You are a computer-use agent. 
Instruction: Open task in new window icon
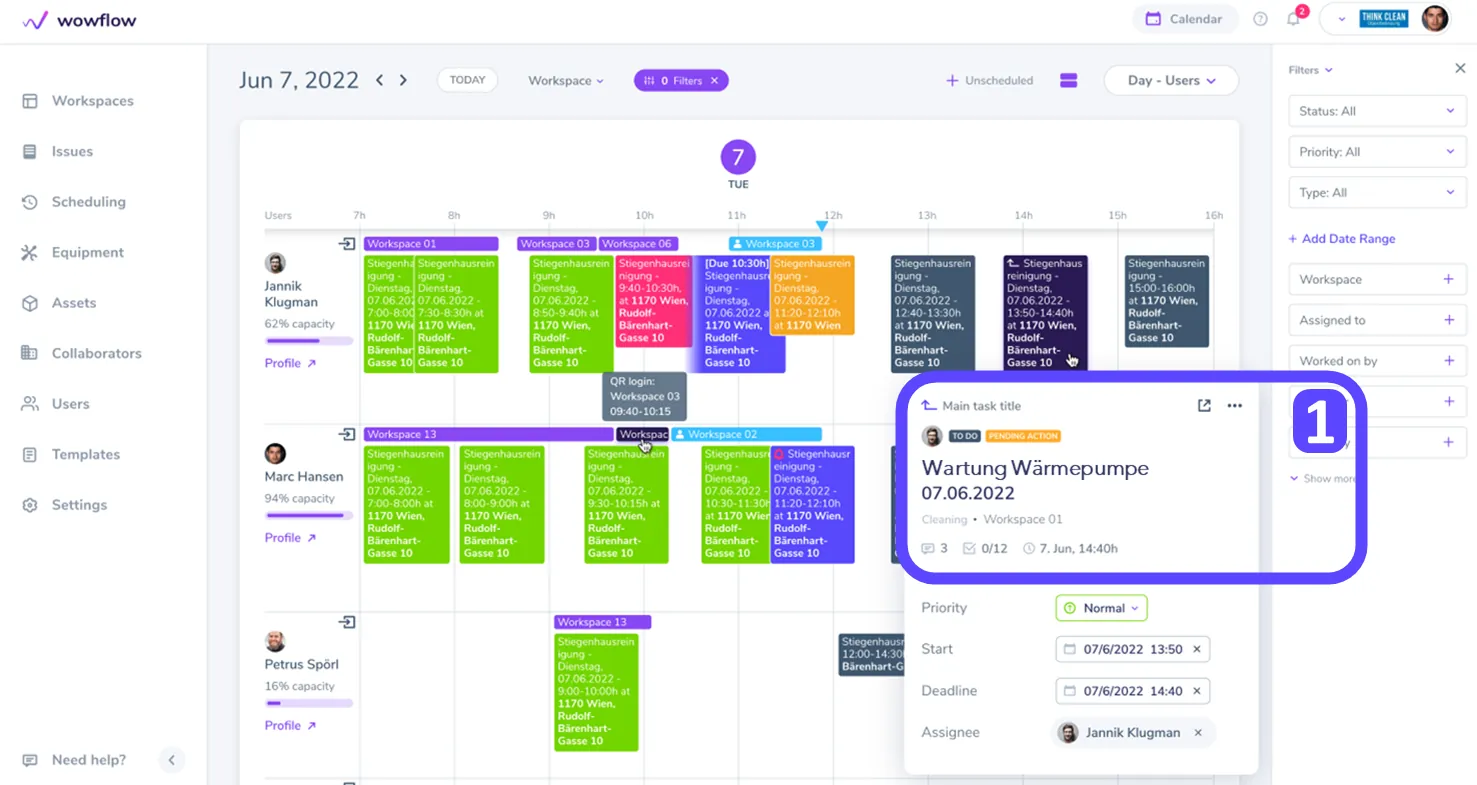(1204, 406)
